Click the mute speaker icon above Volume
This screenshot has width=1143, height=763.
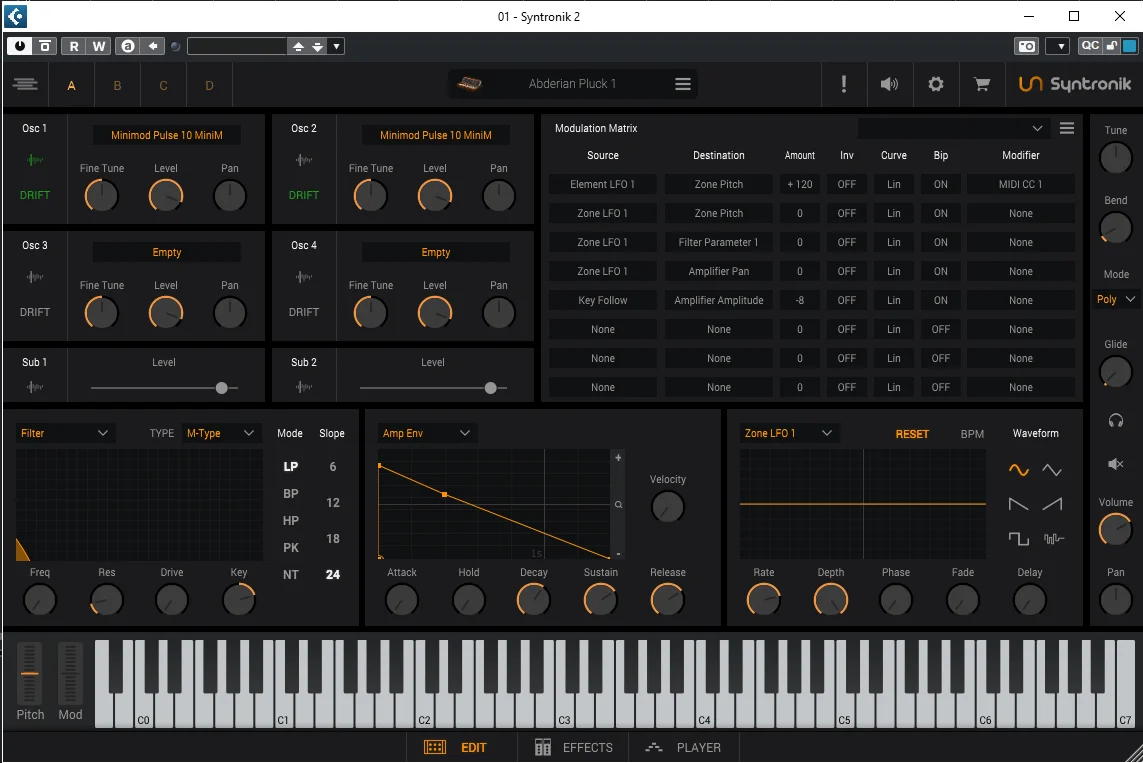click(x=1115, y=463)
